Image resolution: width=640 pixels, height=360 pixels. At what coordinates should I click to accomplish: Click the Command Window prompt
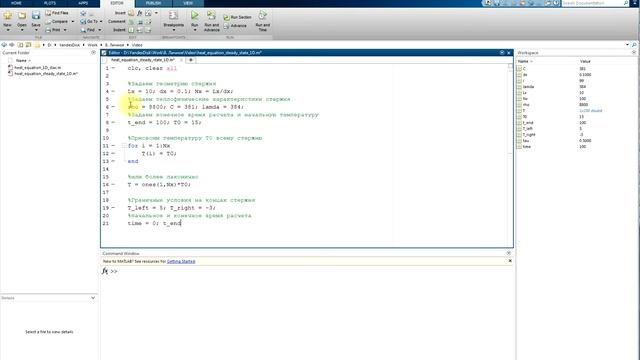[113, 271]
